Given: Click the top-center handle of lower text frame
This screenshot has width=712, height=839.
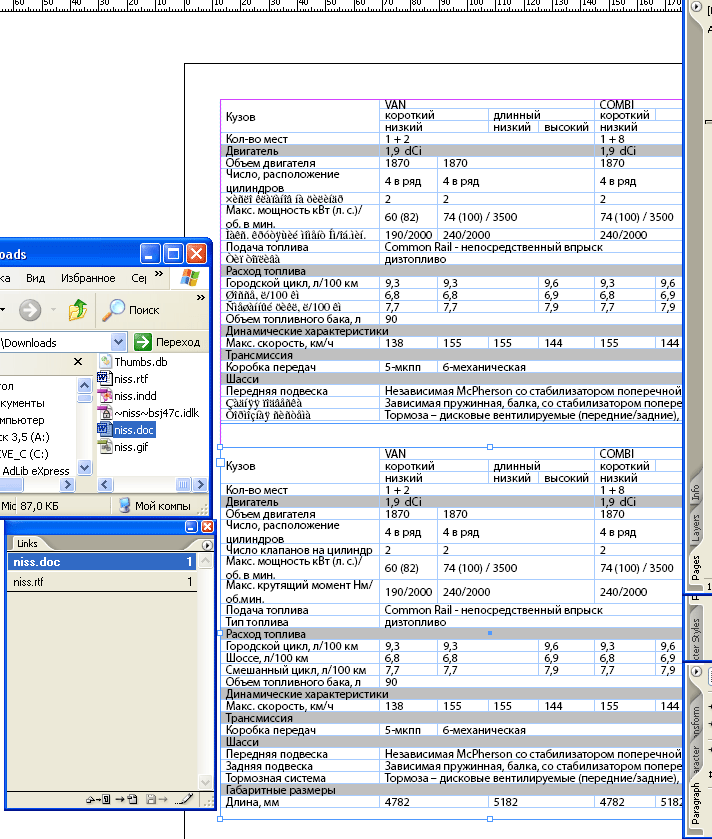Looking at the screenshot, I should [x=489, y=447].
